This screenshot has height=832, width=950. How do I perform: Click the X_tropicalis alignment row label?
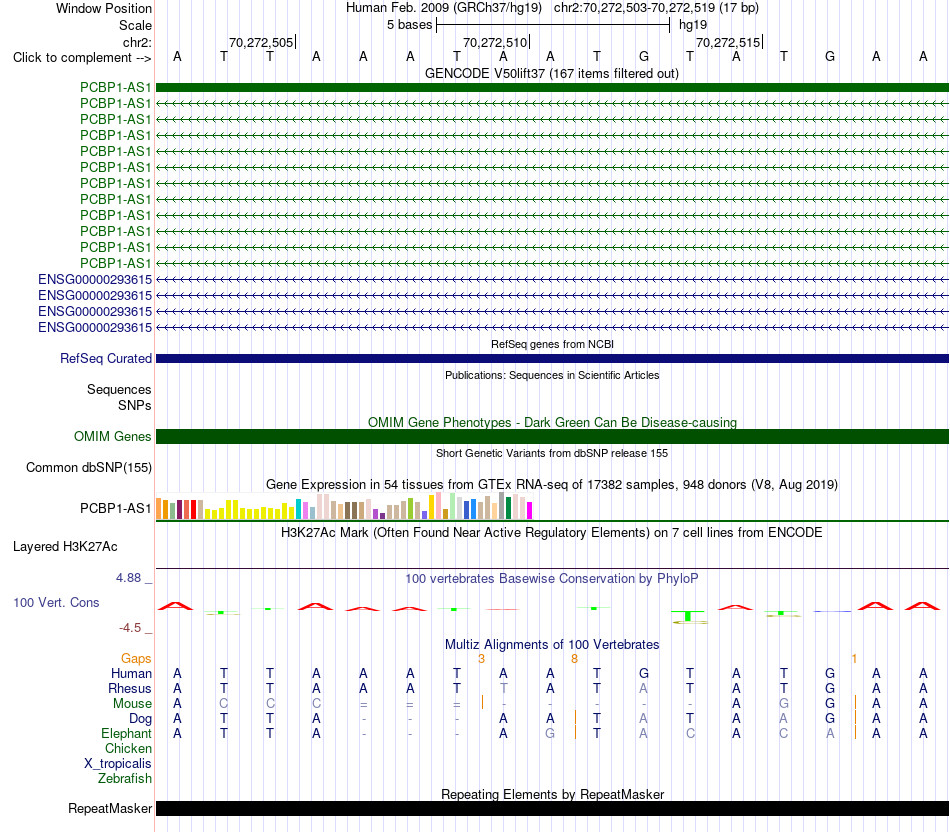[118, 764]
